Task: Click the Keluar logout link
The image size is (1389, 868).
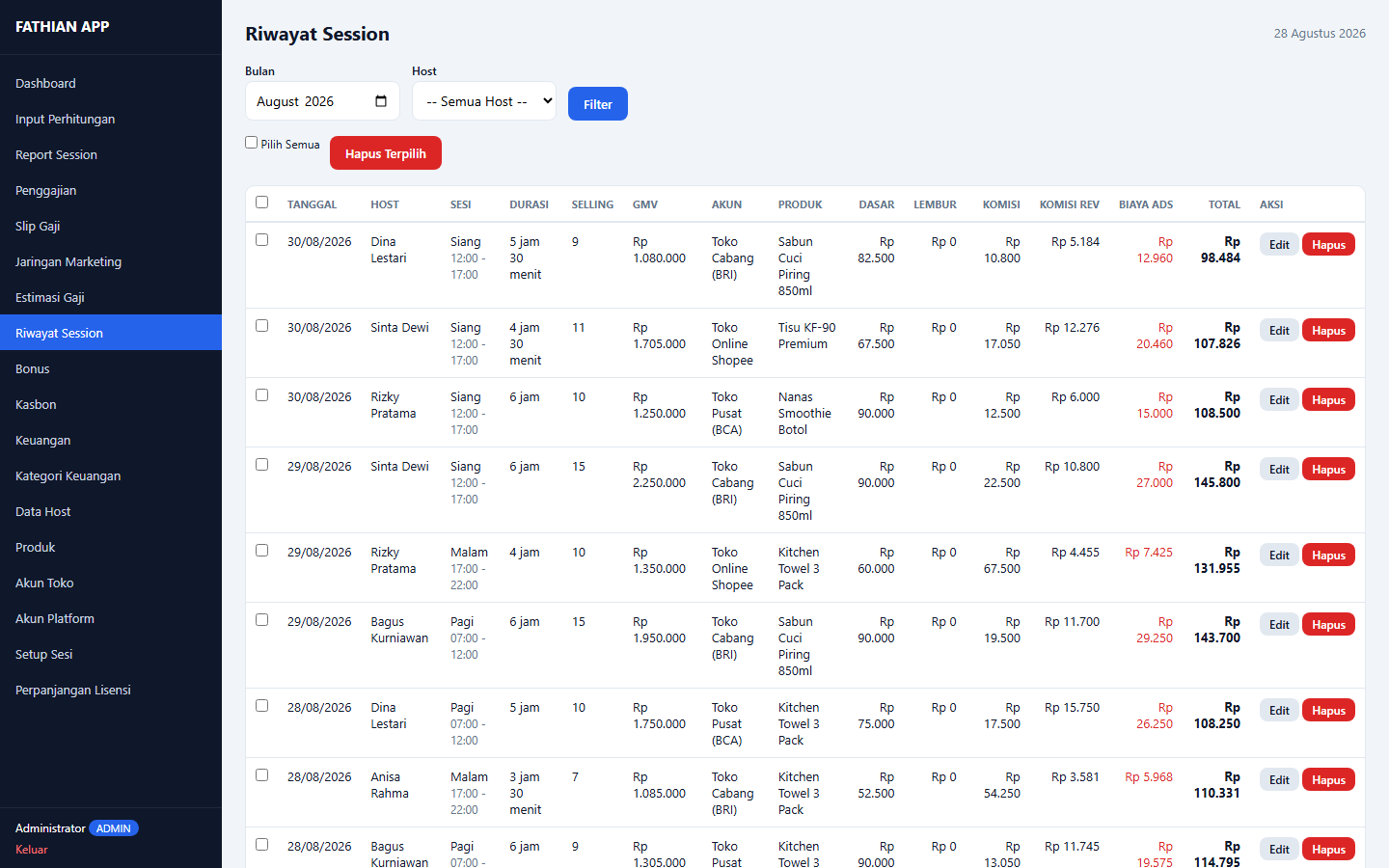Action: (32, 850)
